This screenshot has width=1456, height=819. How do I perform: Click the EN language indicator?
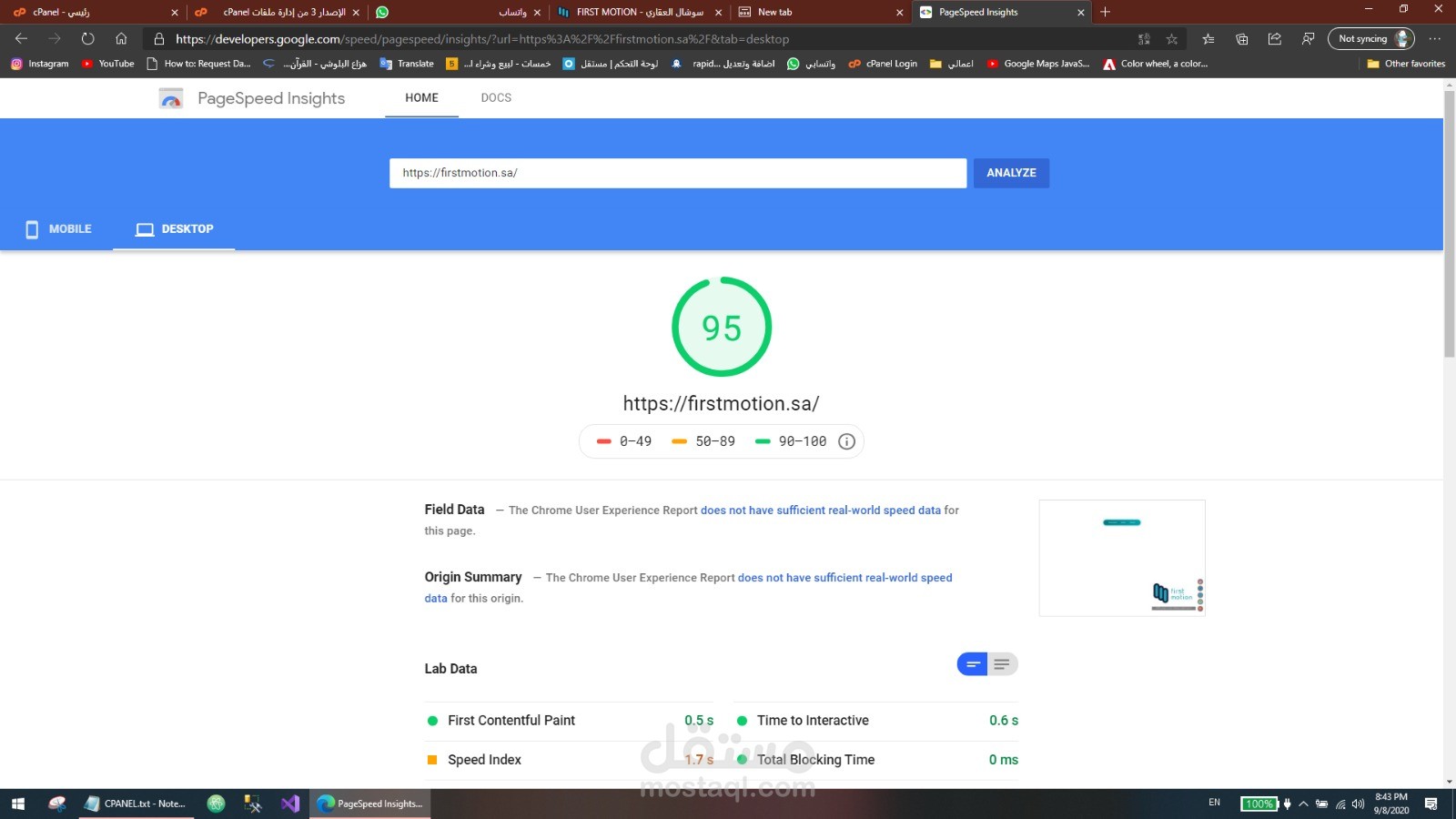coord(1214,803)
